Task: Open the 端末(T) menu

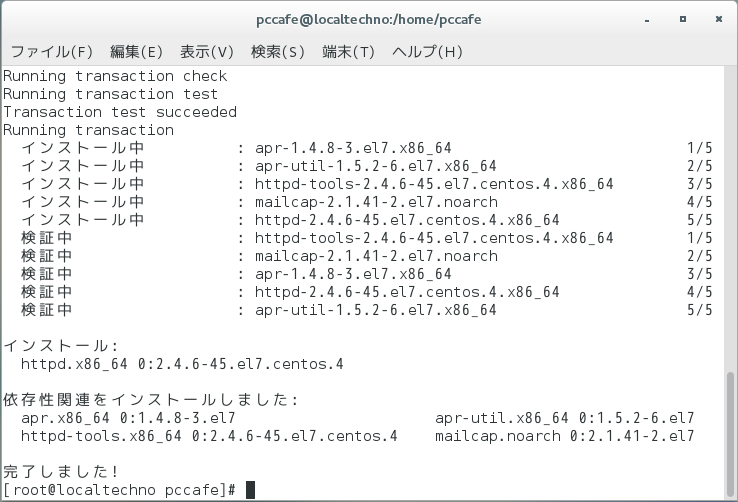Action: tap(348, 51)
